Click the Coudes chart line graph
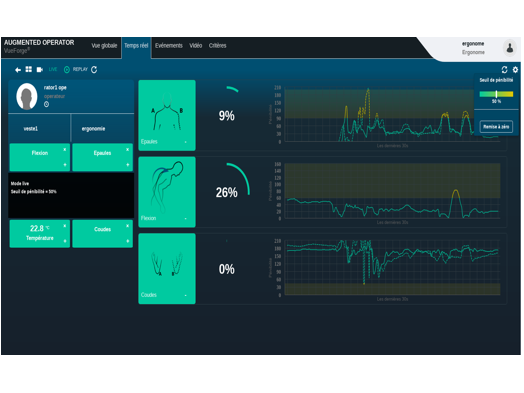 pyautogui.click(x=392, y=267)
